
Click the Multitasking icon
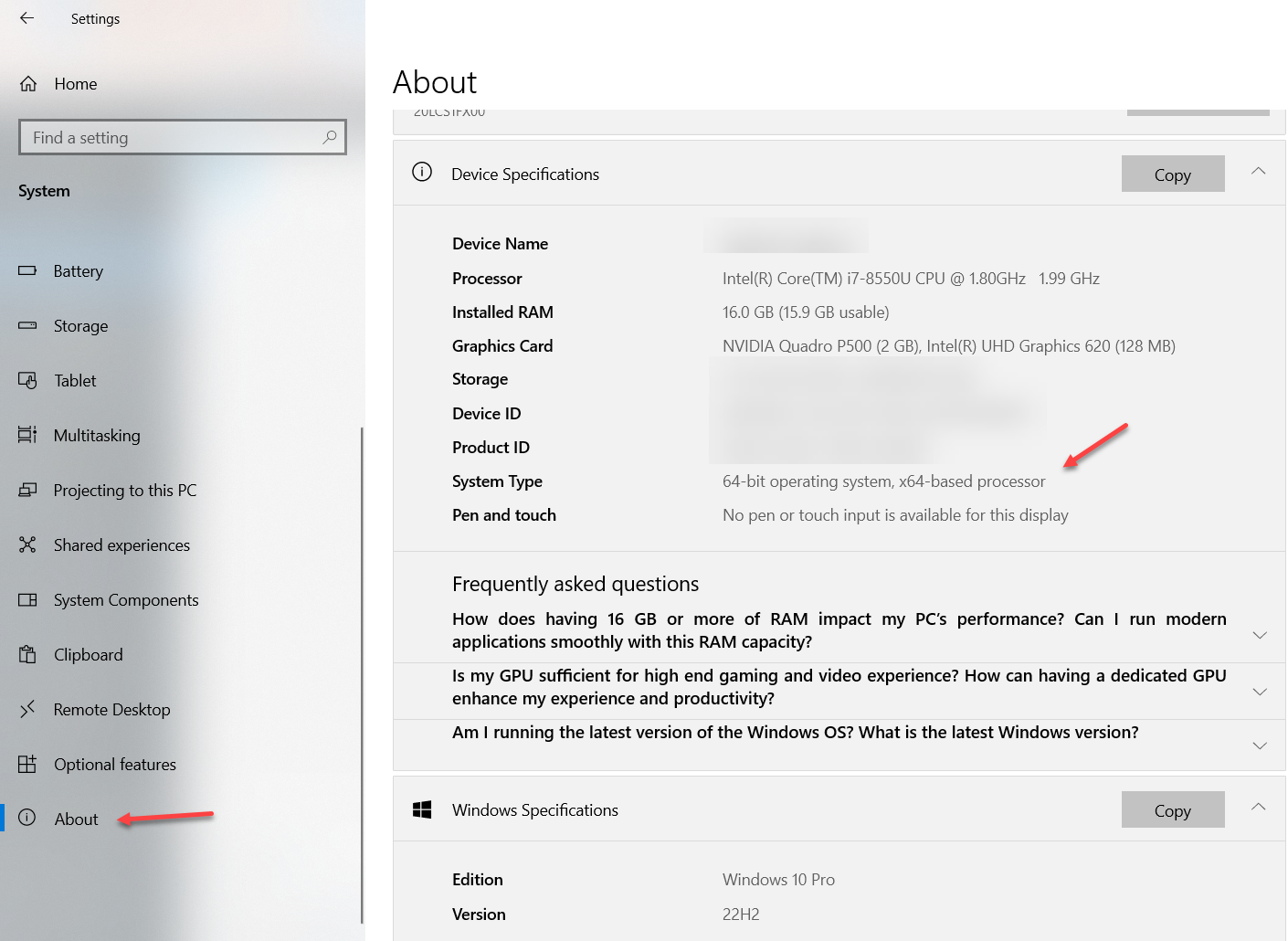[27, 436]
